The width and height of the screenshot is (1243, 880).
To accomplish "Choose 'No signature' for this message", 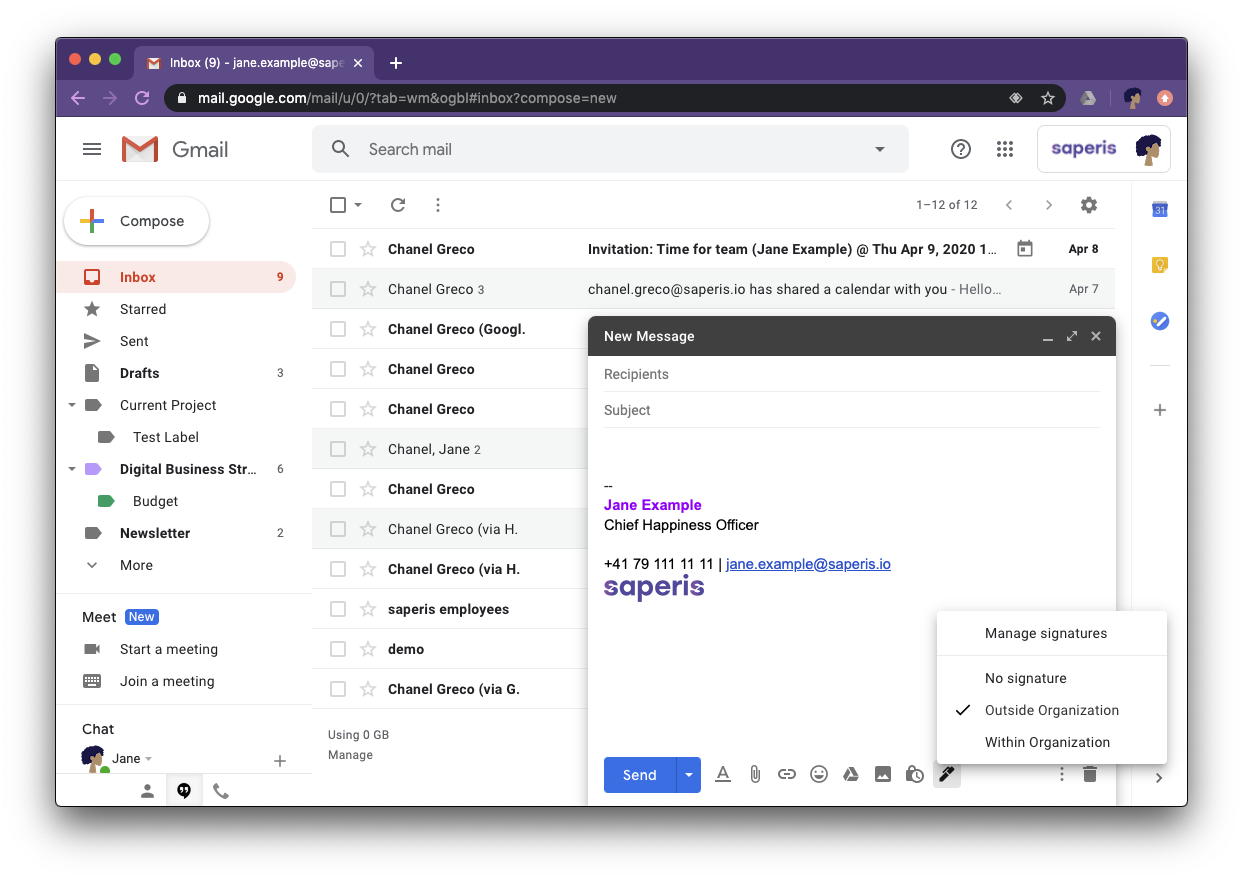I will [1025, 678].
